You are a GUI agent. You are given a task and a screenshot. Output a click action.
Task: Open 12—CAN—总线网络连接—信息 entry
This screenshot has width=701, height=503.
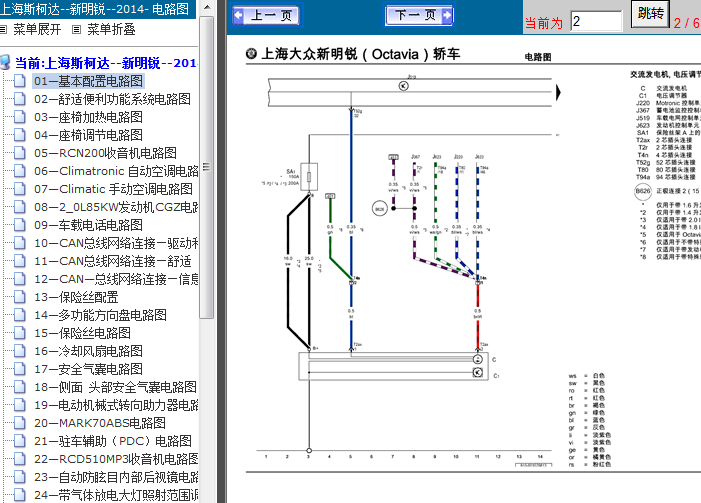click(x=116, y=279)
